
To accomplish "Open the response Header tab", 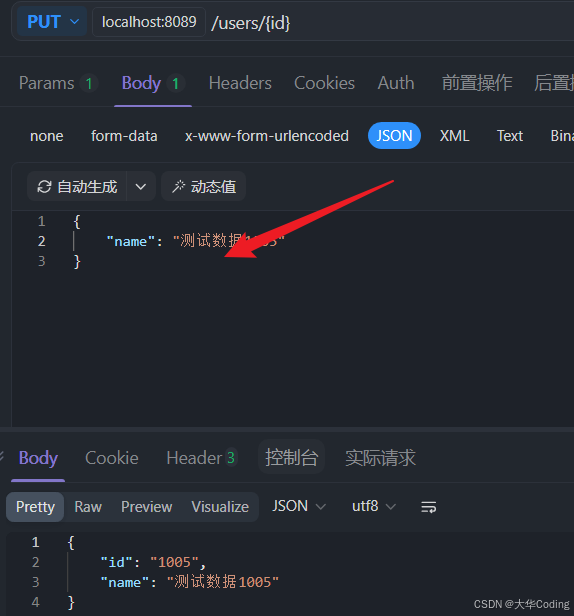I will [201, 458].
